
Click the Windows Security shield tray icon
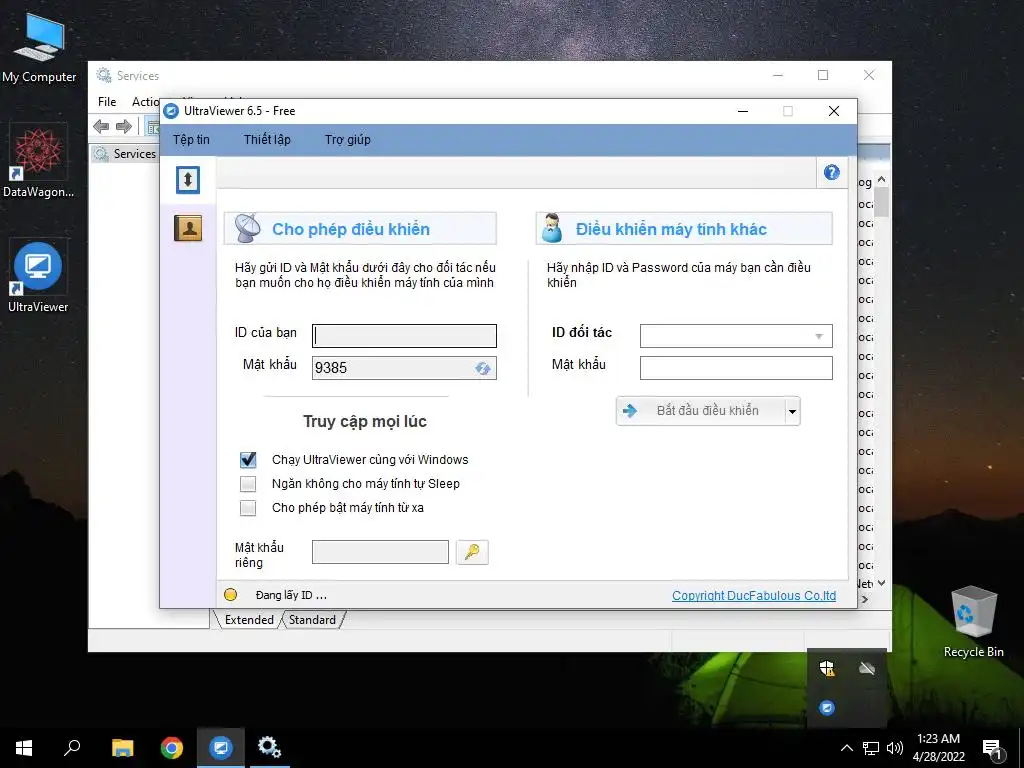827,668
